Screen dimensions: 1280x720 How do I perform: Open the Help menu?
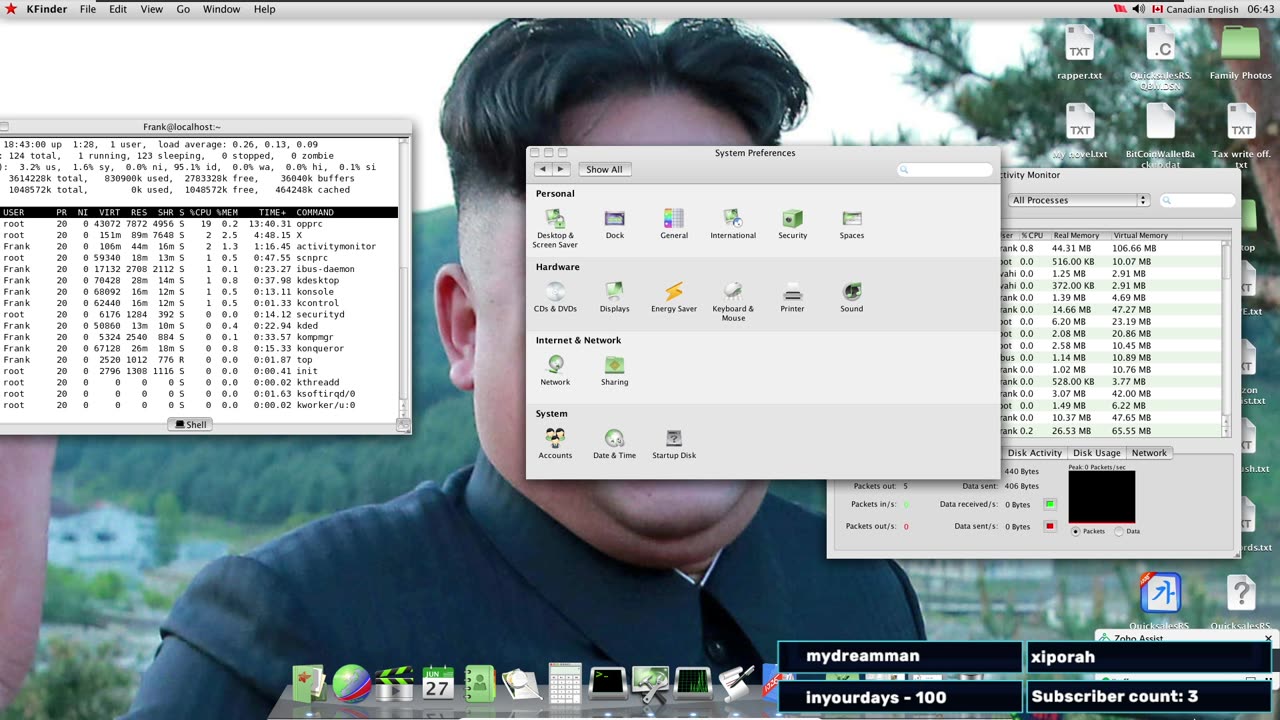(x=264, y=9)
